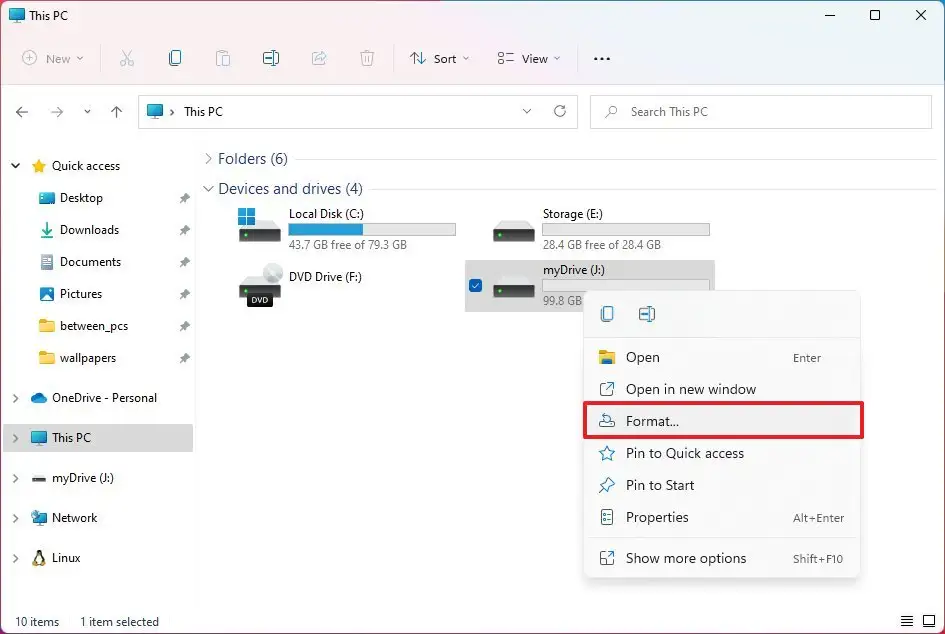Rename myDrive using the context menu icon
Image resolution: width=945 pixels, height=634 pixels.
click(x=647, y=313)
